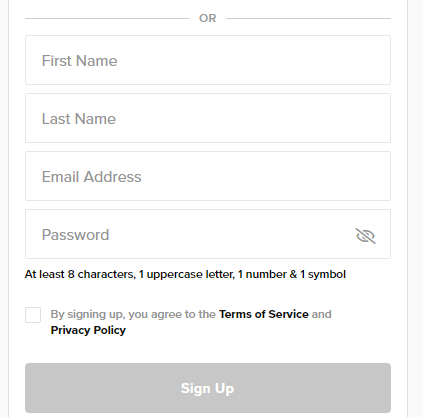Click into the Last Name field
This screenshot has width=423, height=417.
208,118
